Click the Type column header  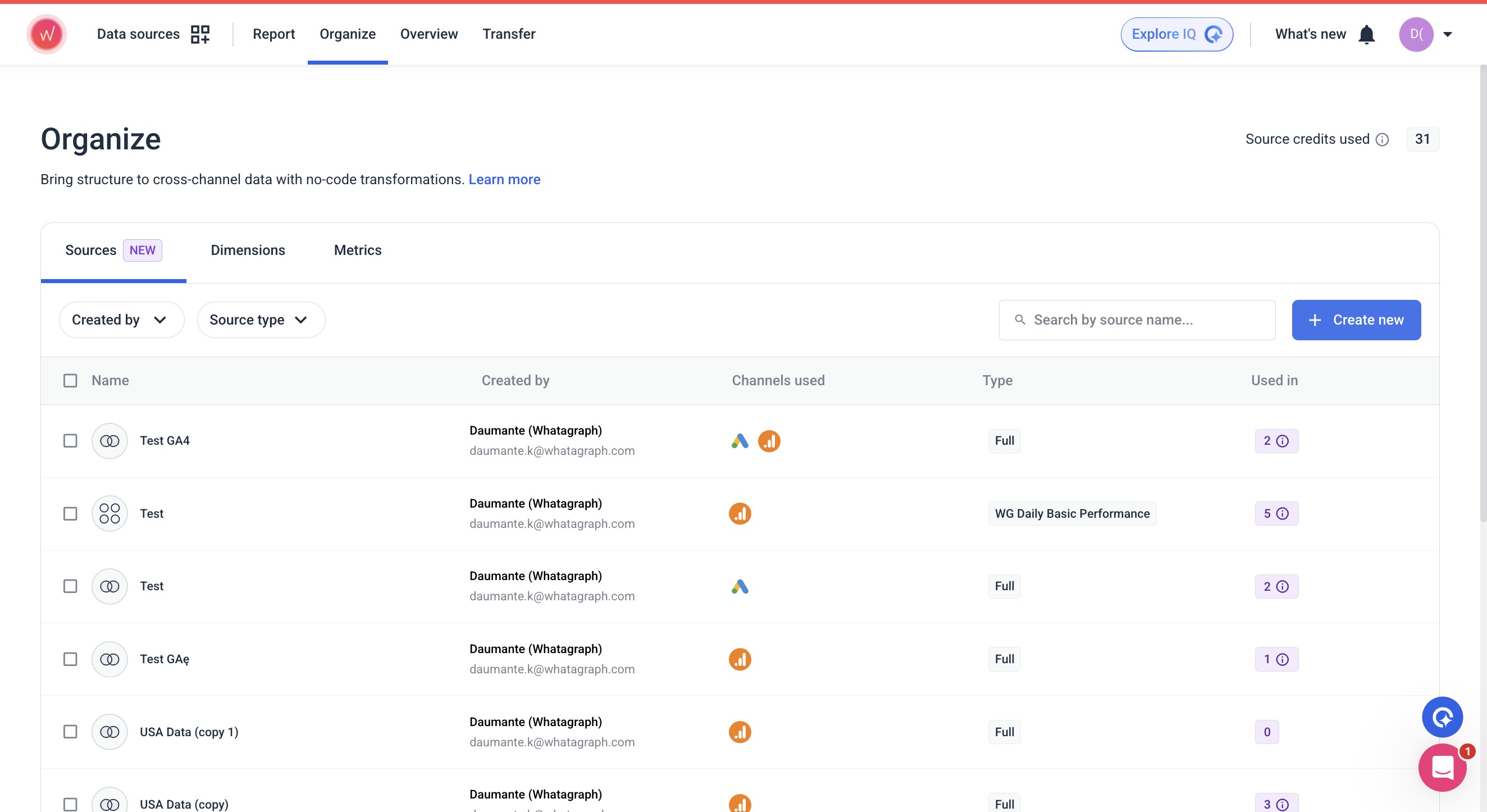[x=997, y=380]
